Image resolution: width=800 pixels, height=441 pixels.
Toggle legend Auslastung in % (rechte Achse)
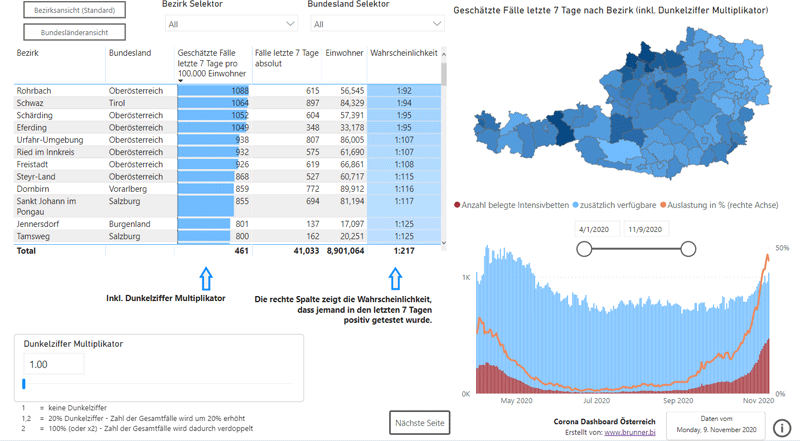click(x=719, y=205)
